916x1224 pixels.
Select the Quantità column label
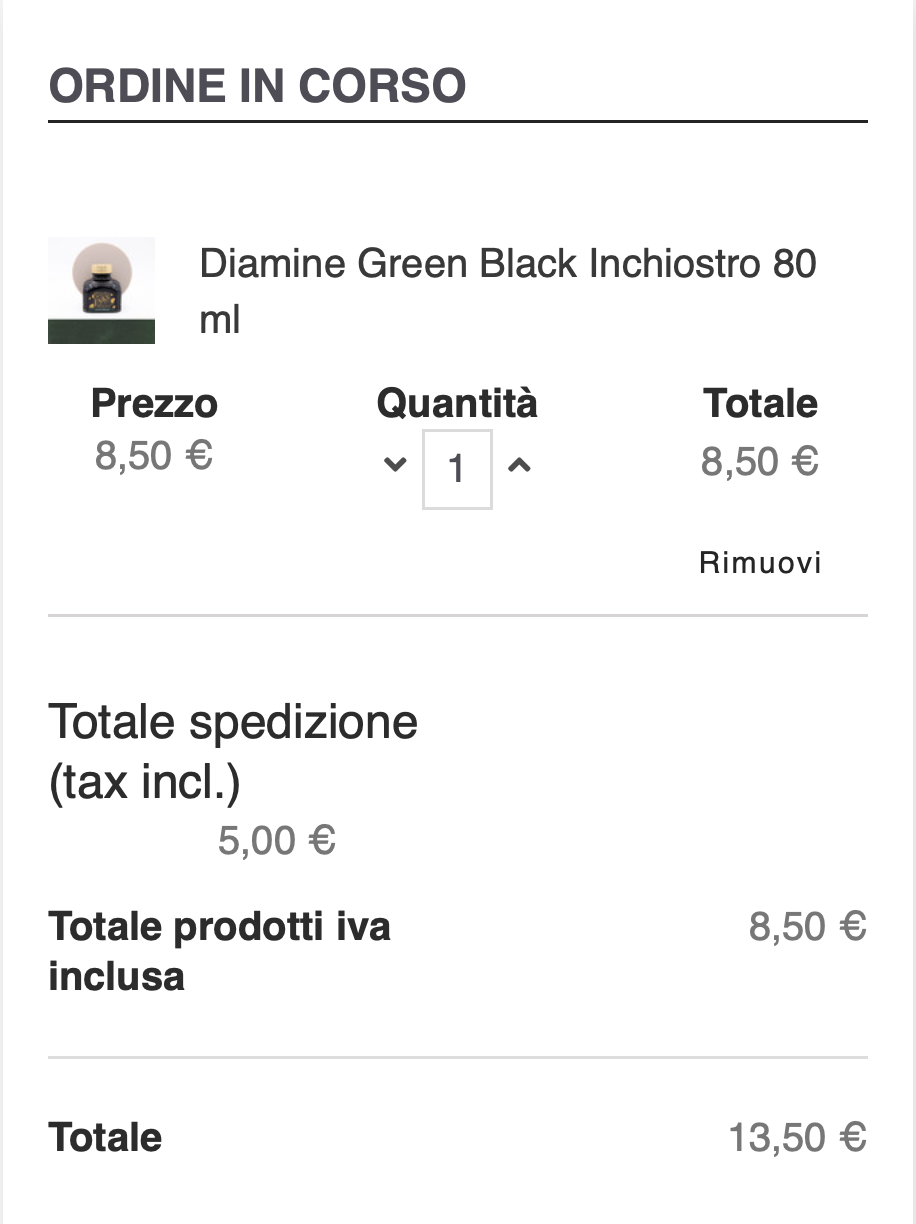click(x=457, y=403)
